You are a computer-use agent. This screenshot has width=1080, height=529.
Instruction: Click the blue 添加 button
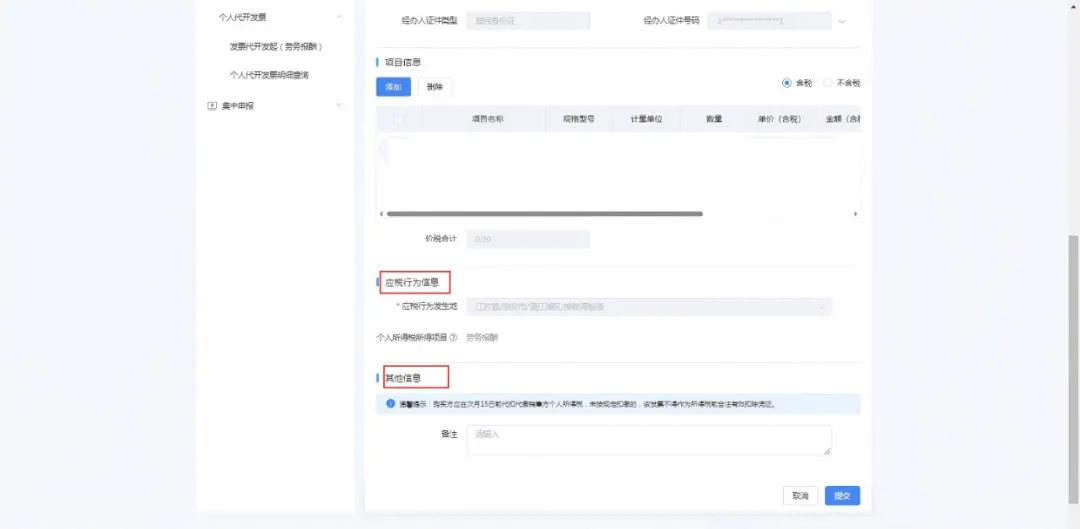(393, 87)
